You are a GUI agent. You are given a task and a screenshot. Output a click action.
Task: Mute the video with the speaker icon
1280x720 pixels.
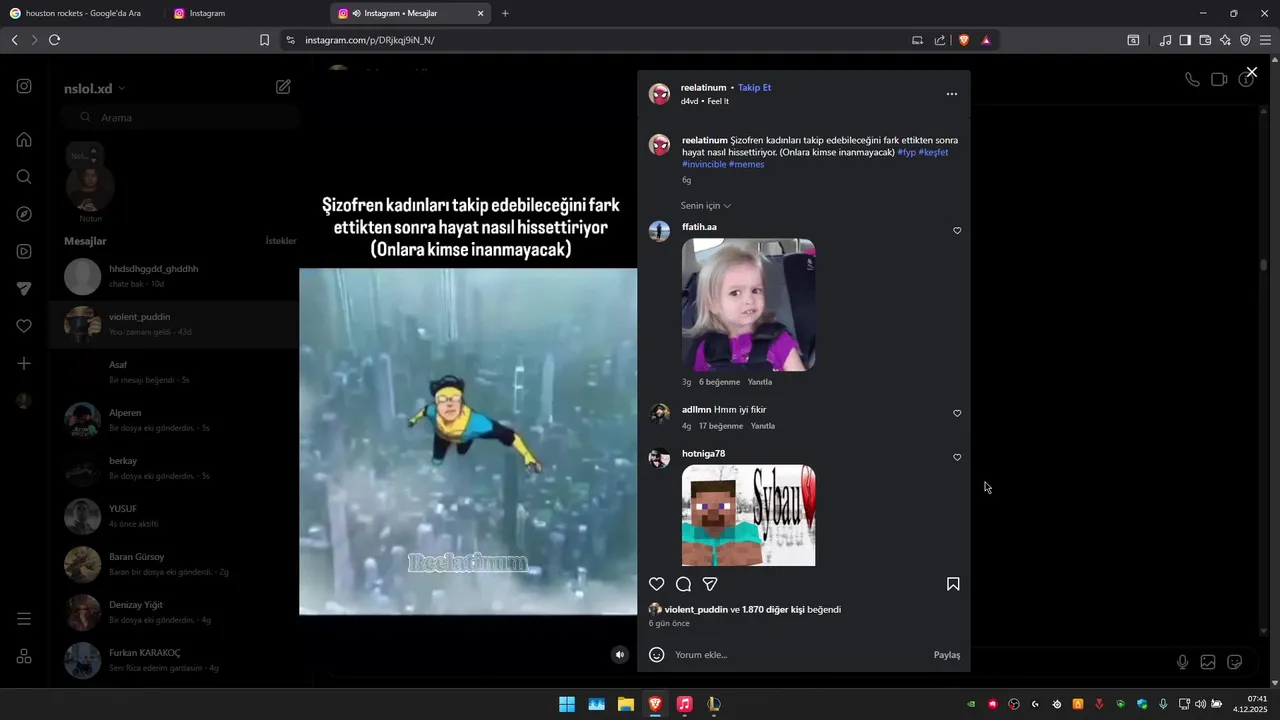[620, 655]
